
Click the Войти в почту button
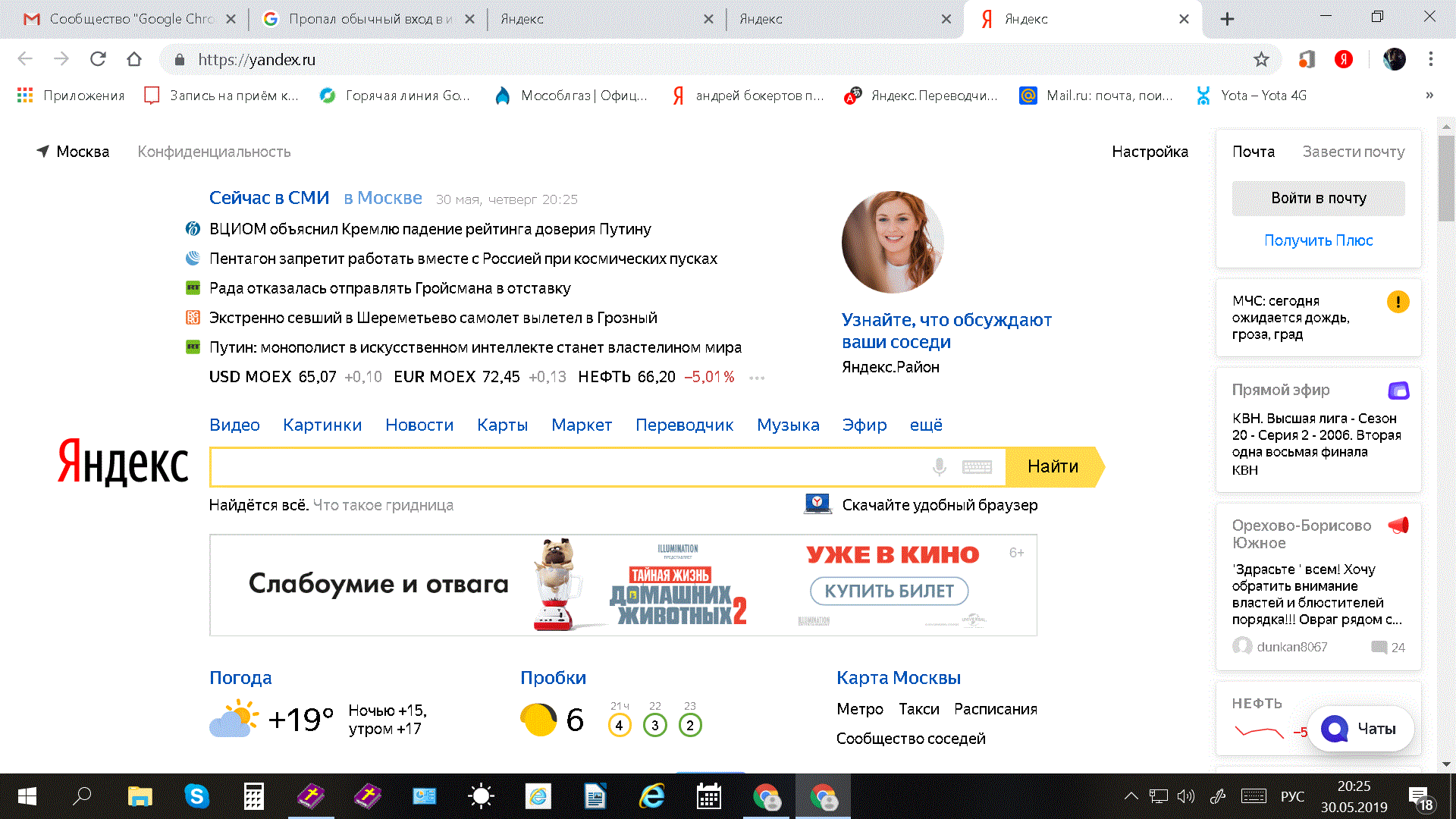tap(1318, 198)
